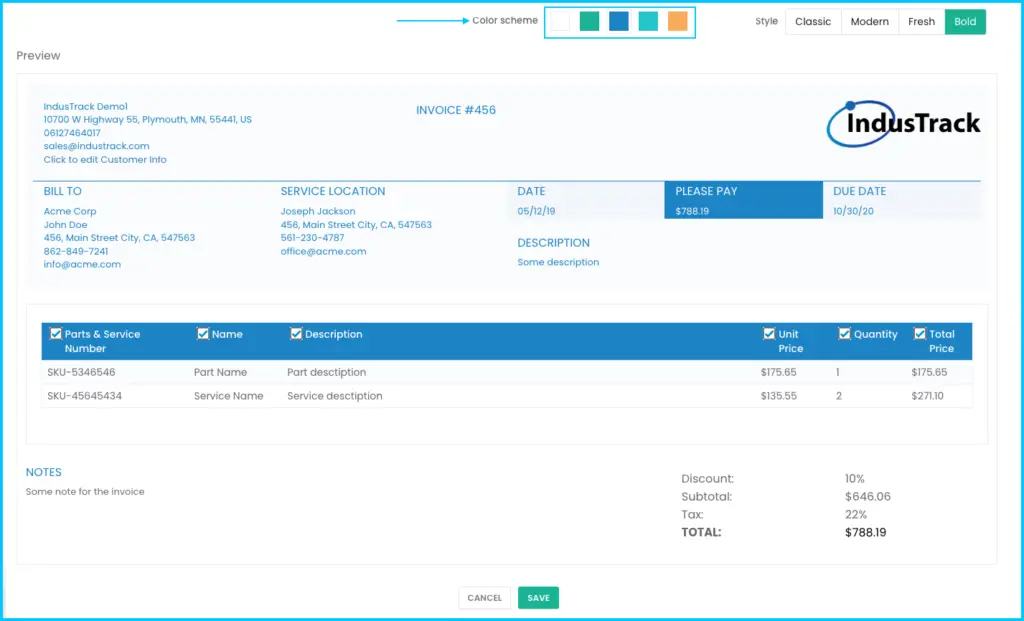Switch to the Classic style

(813, 22)
